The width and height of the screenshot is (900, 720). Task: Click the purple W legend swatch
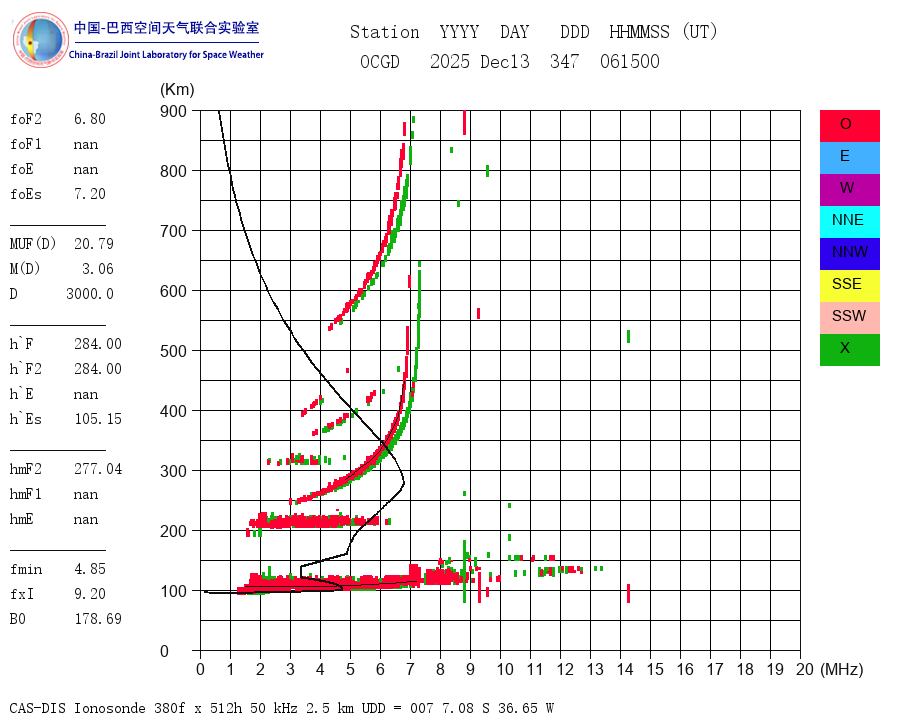[849, 190]
